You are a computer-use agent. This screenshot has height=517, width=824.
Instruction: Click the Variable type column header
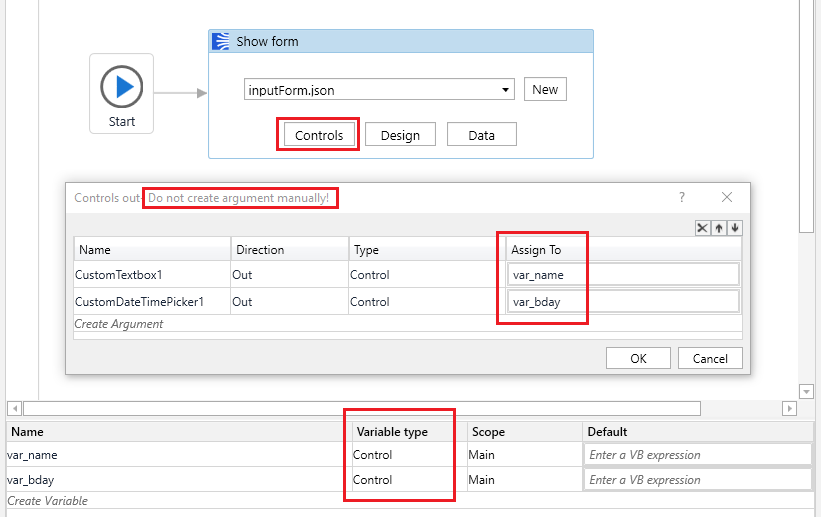coord(409,432)
